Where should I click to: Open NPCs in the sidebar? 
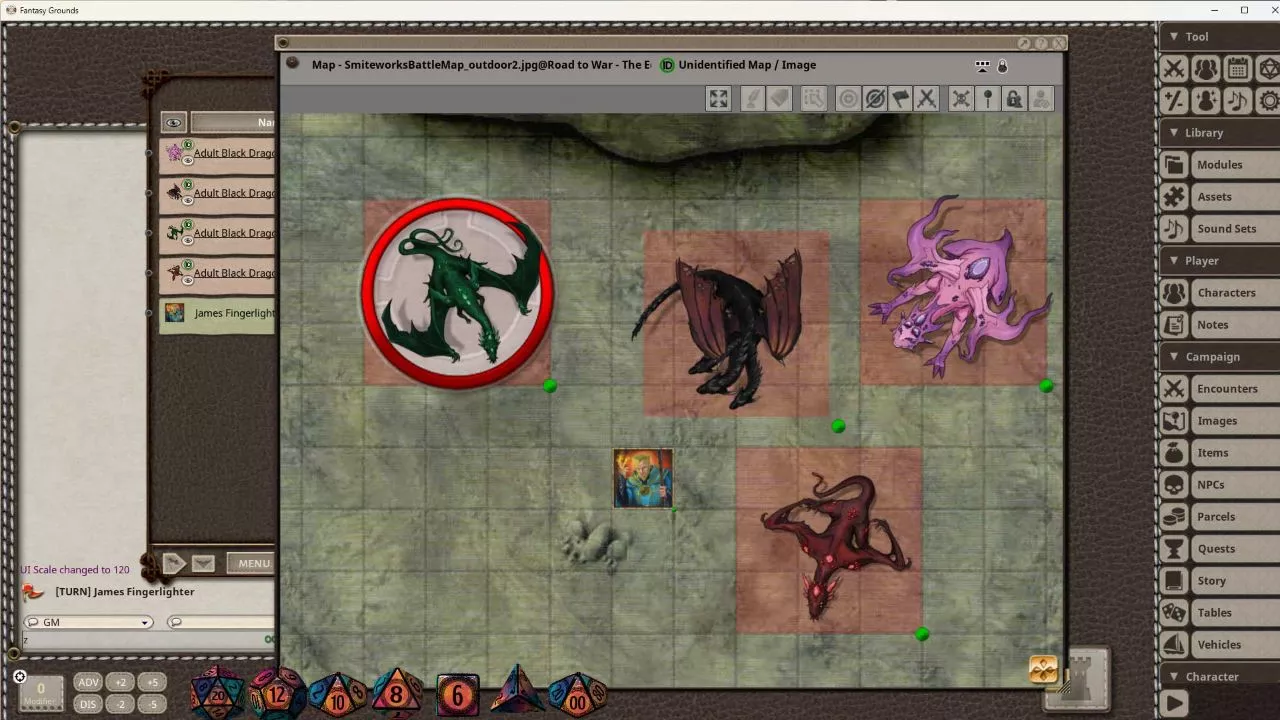coord(1219,484)
